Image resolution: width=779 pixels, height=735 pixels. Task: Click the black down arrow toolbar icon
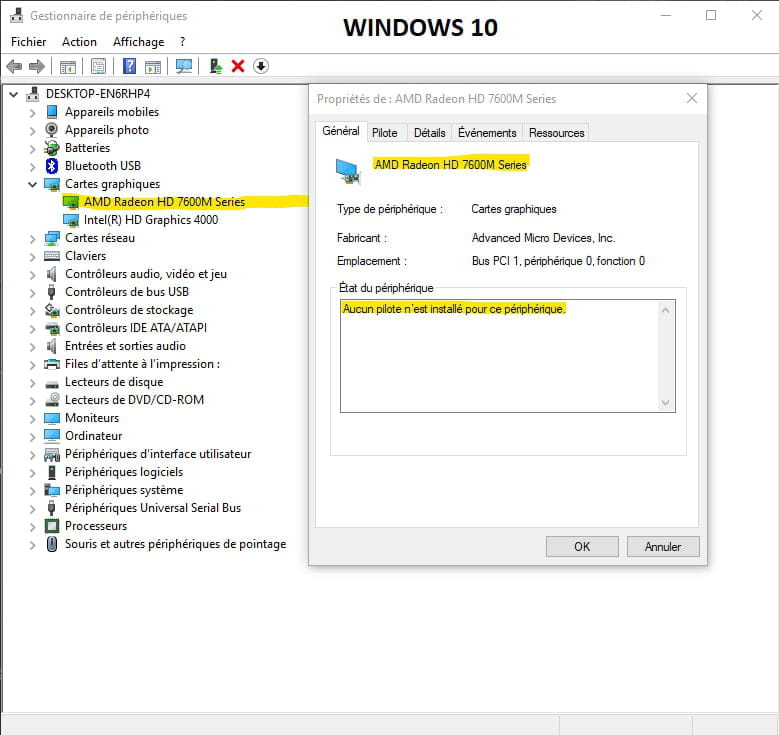(261, 66)
